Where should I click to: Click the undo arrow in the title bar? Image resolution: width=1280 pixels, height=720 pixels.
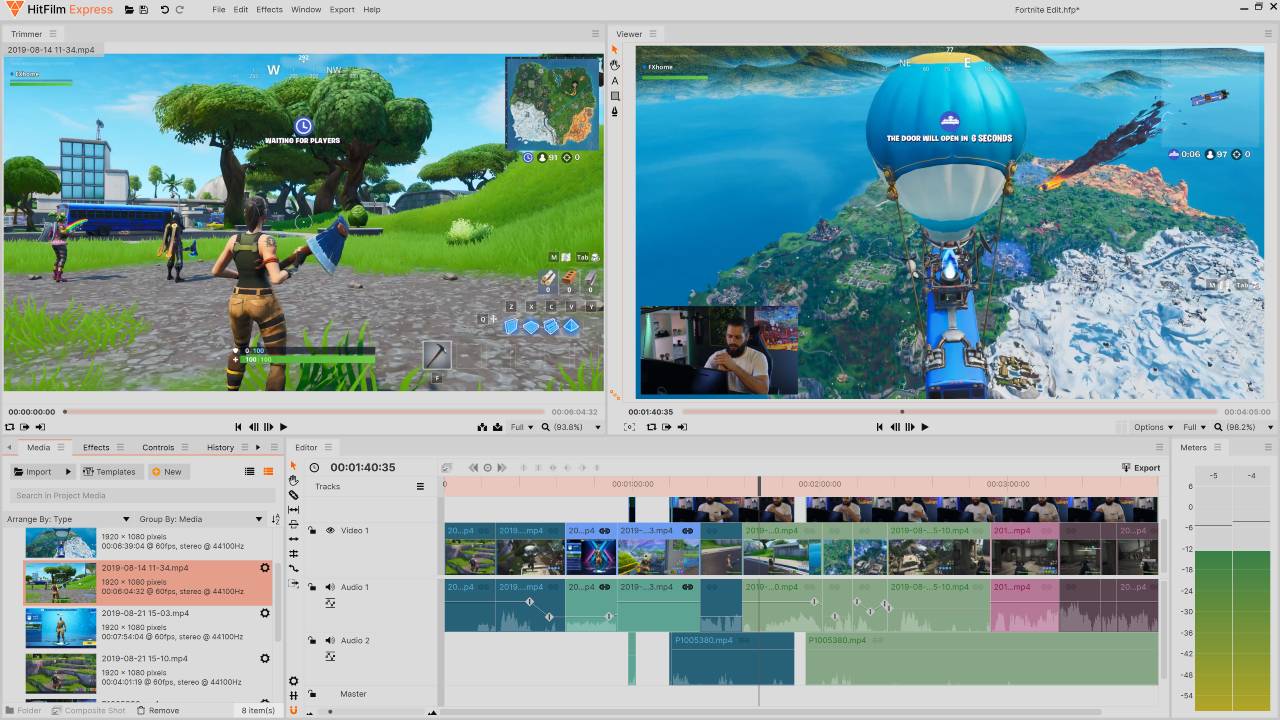165,10
